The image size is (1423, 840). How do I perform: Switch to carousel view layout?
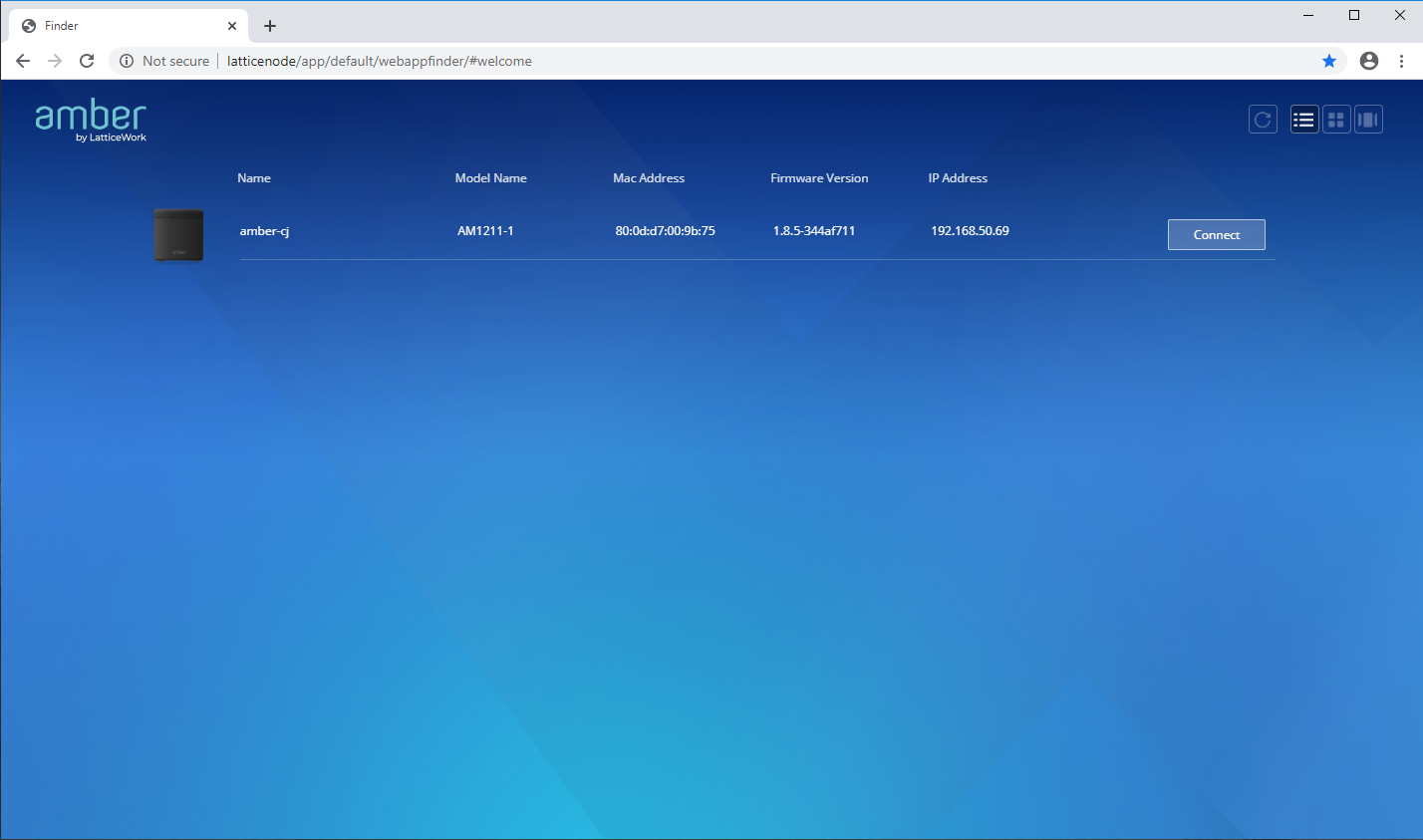point(1368,120)
